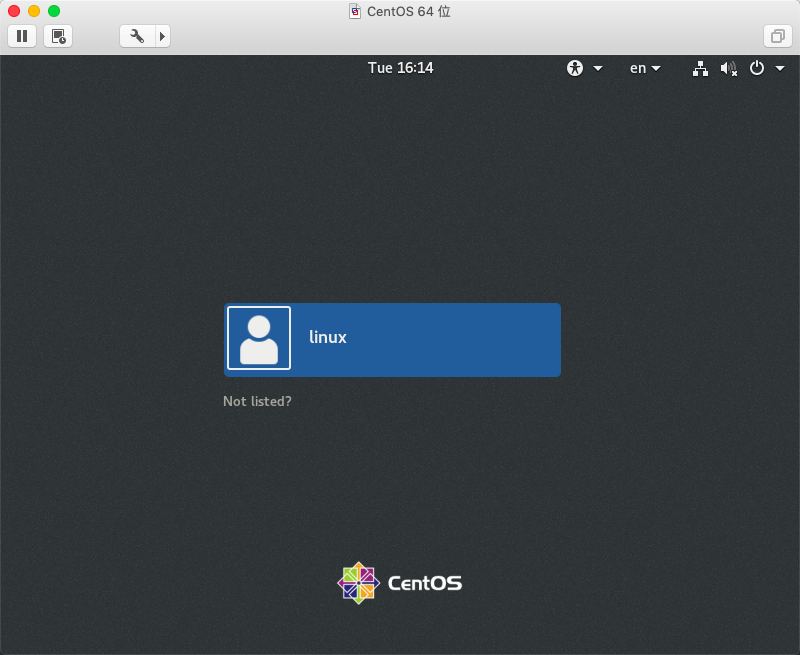
Task: Click the accessibility figure icon
Action: tap(574, 68)
